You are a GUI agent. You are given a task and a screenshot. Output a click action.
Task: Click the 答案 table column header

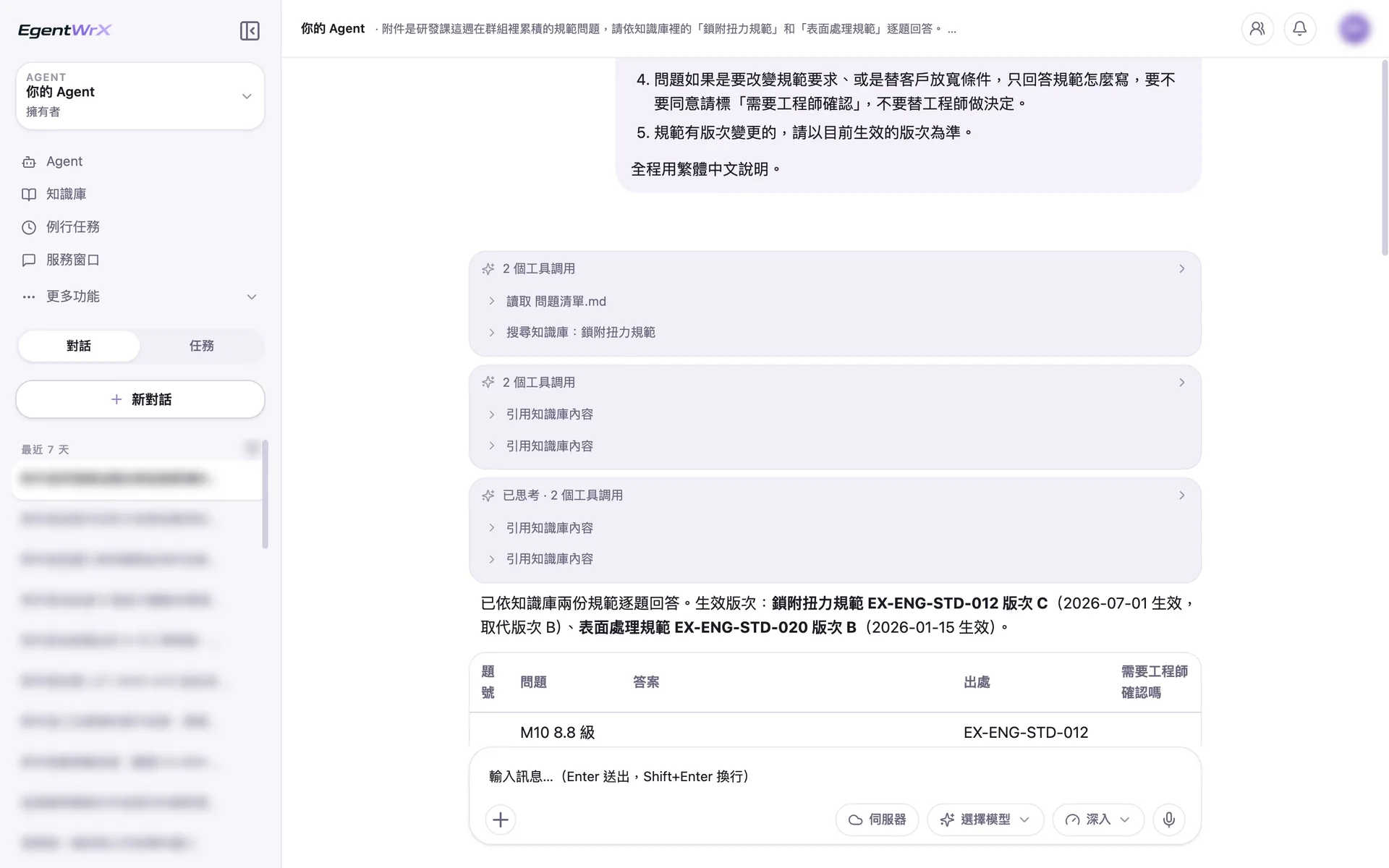tap(646, 682)
